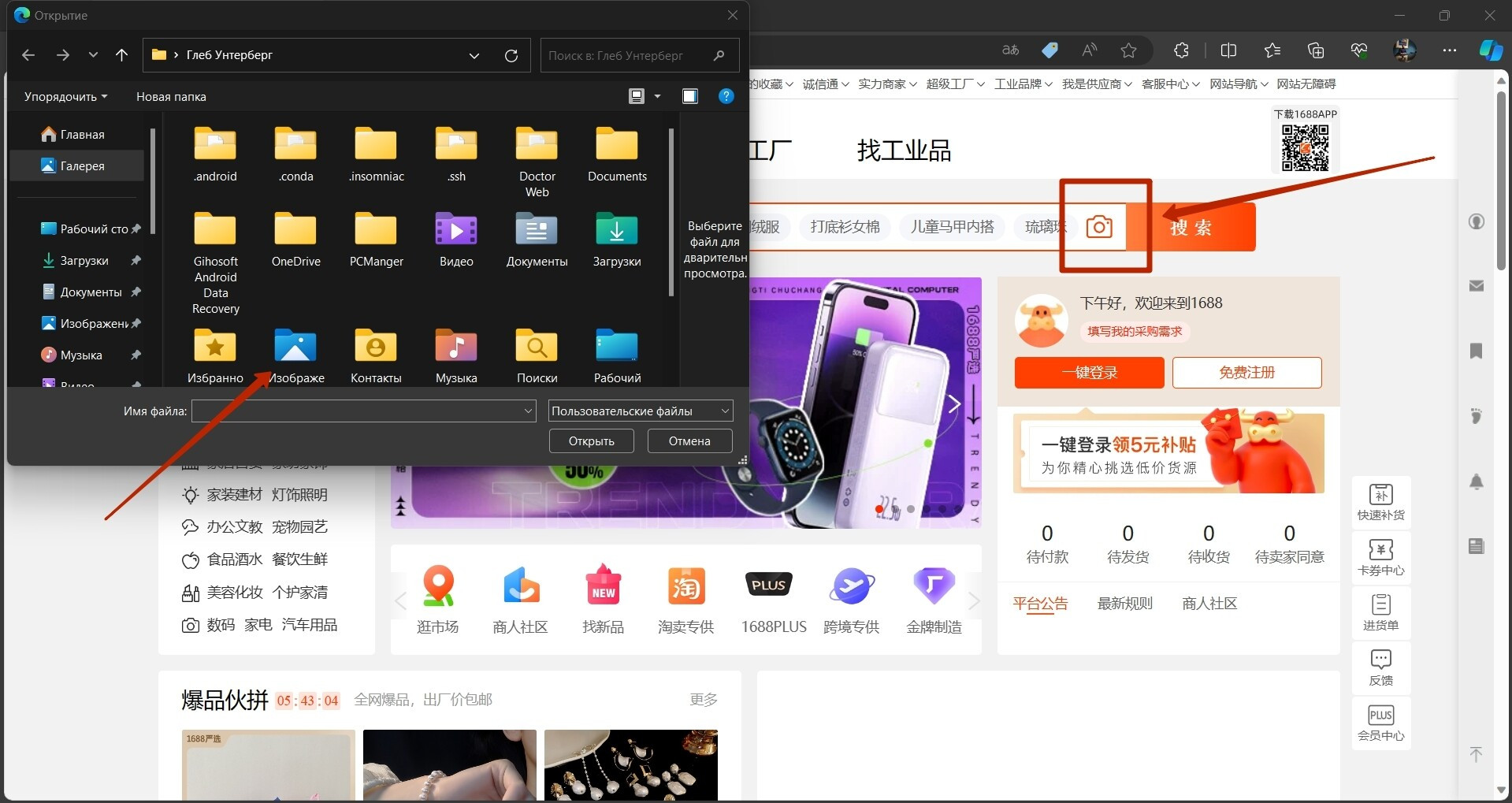Open the Edge split screen icon

tap(1228, 50)
